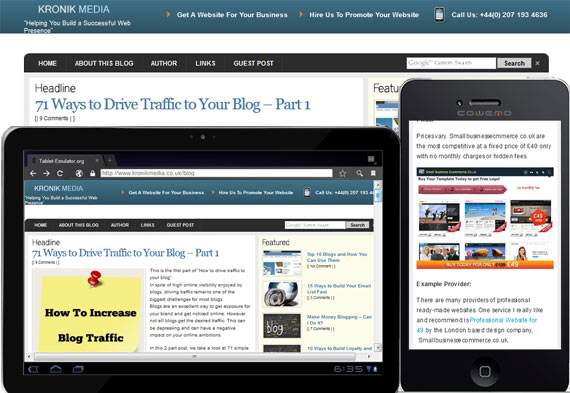
Task: Click the top Search button
Action: point(514,63)
